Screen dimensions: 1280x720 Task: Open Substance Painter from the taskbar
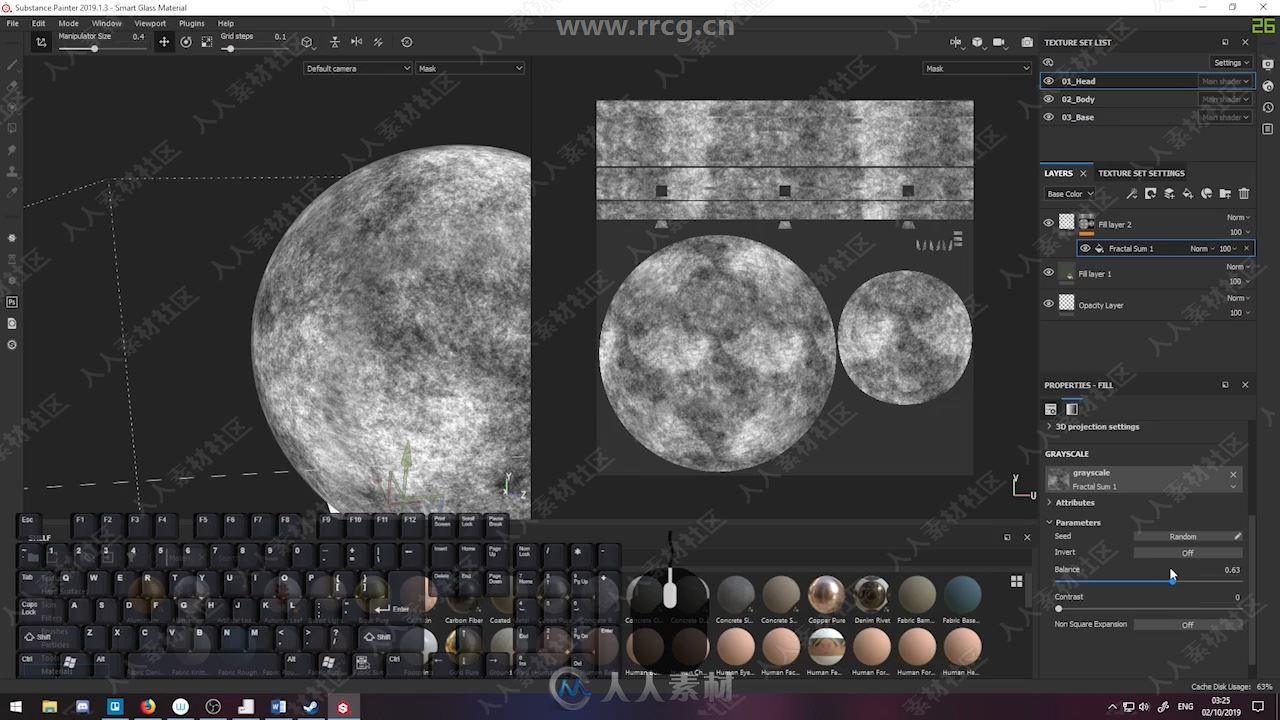pyautogui.click(x=343, y=707)
